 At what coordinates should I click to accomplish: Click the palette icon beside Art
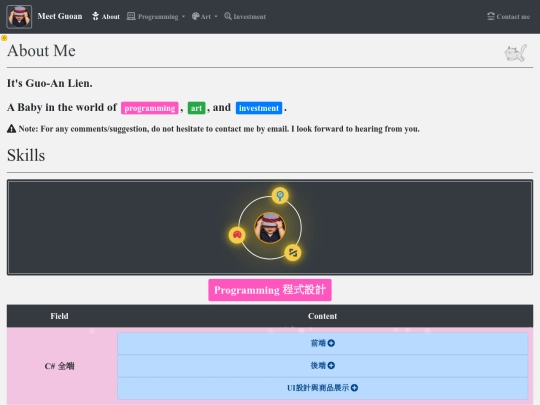coord(195,16)
